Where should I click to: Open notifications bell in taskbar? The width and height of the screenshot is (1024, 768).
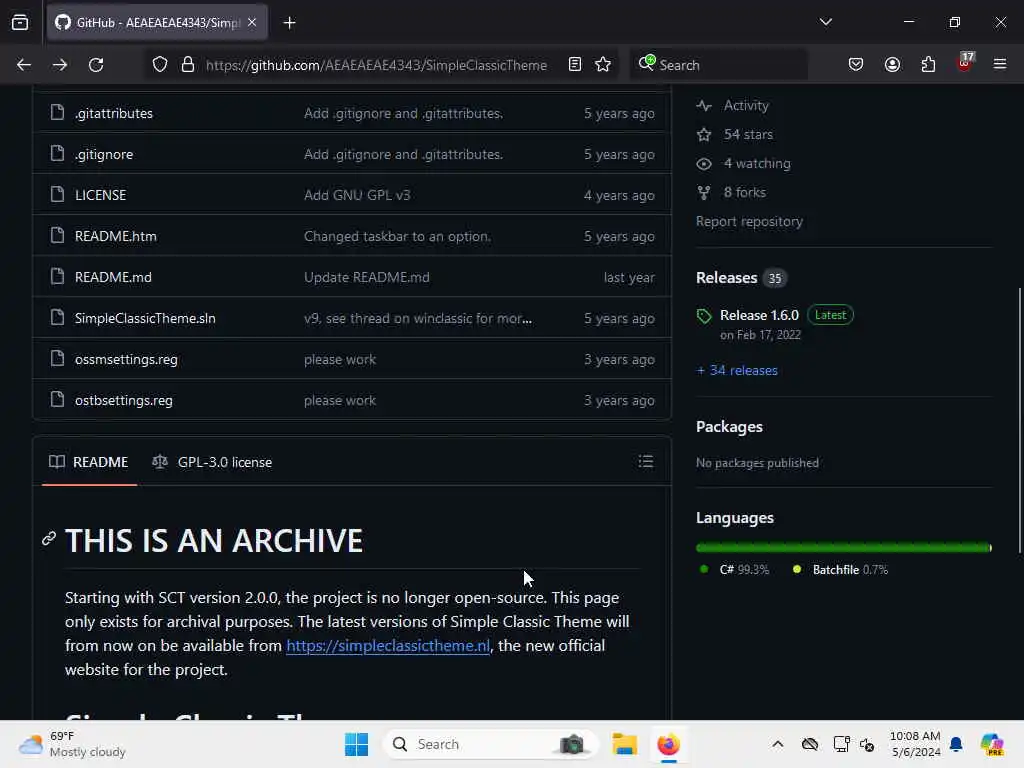click(956, 744)
